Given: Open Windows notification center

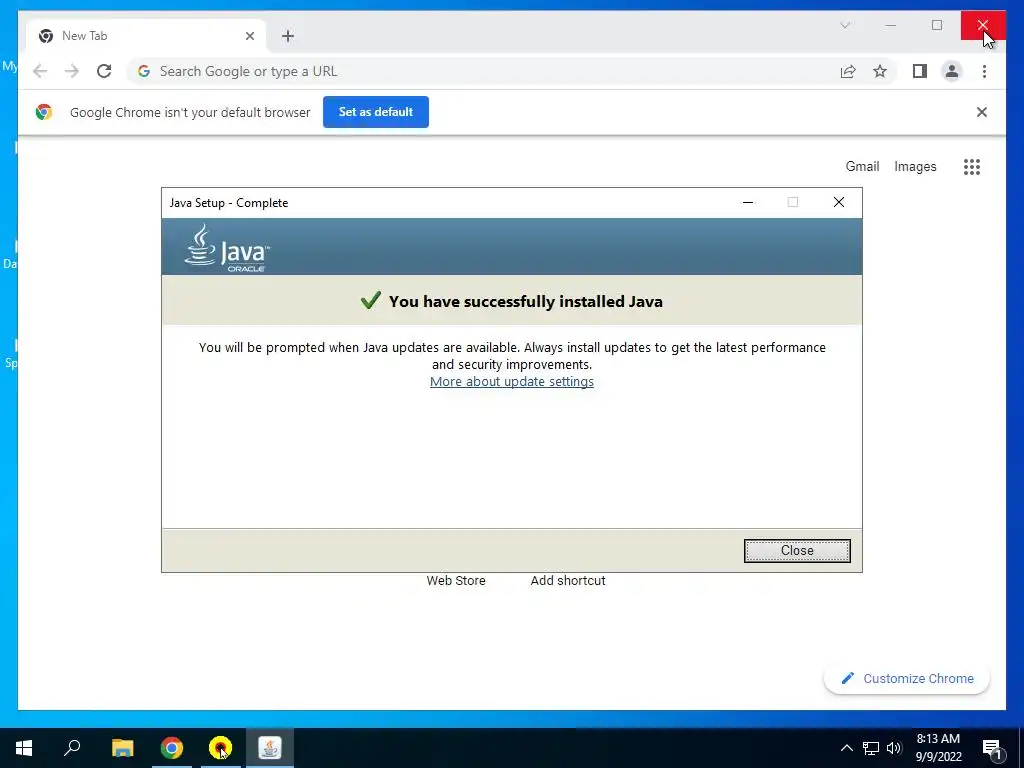Looking at the screenshot, I should click(x=991, y=748).
